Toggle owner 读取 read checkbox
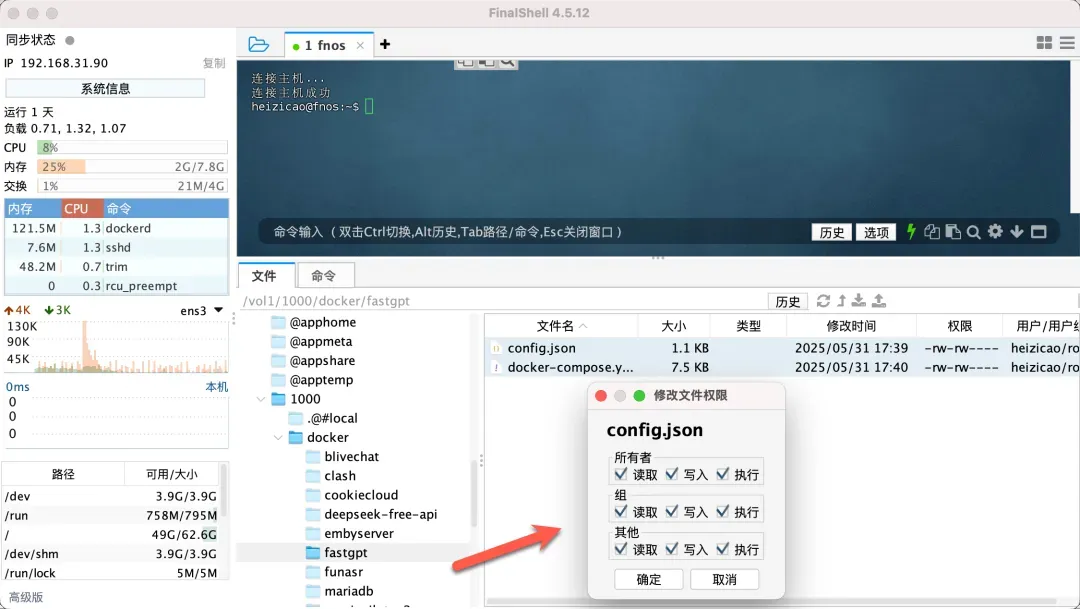The image size is (1080, 609). click(x=621, y=474)
